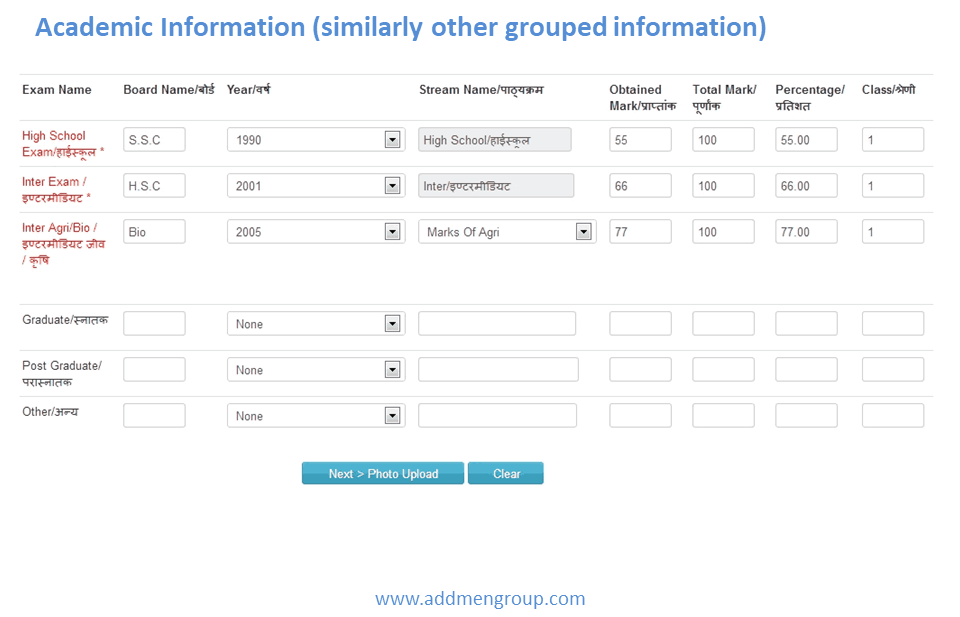The height and width of the screenshot is (617, 960).
Task: Click the Graduate stream name input field
Action: [497, 324]
